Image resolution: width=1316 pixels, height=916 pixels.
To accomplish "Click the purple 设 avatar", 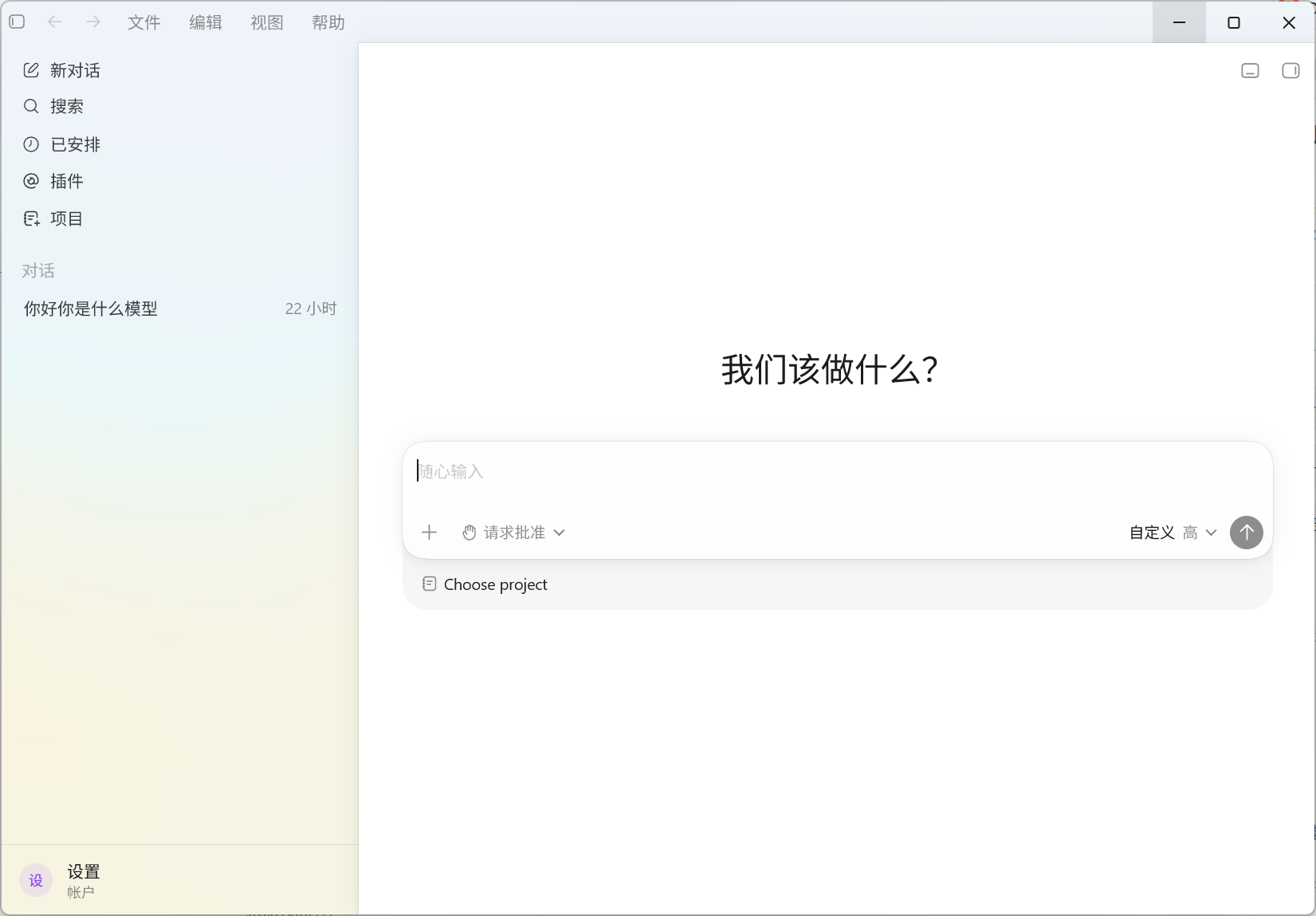I will [x=36, y=880].
